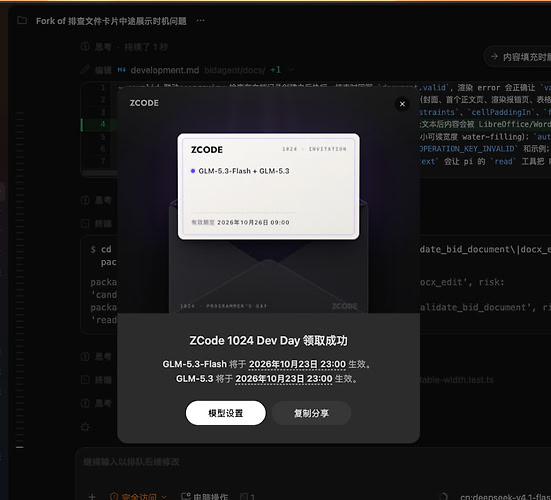Expand the chevron after the +1 change count
The image size is (551, 500).
tap(291, 70)
